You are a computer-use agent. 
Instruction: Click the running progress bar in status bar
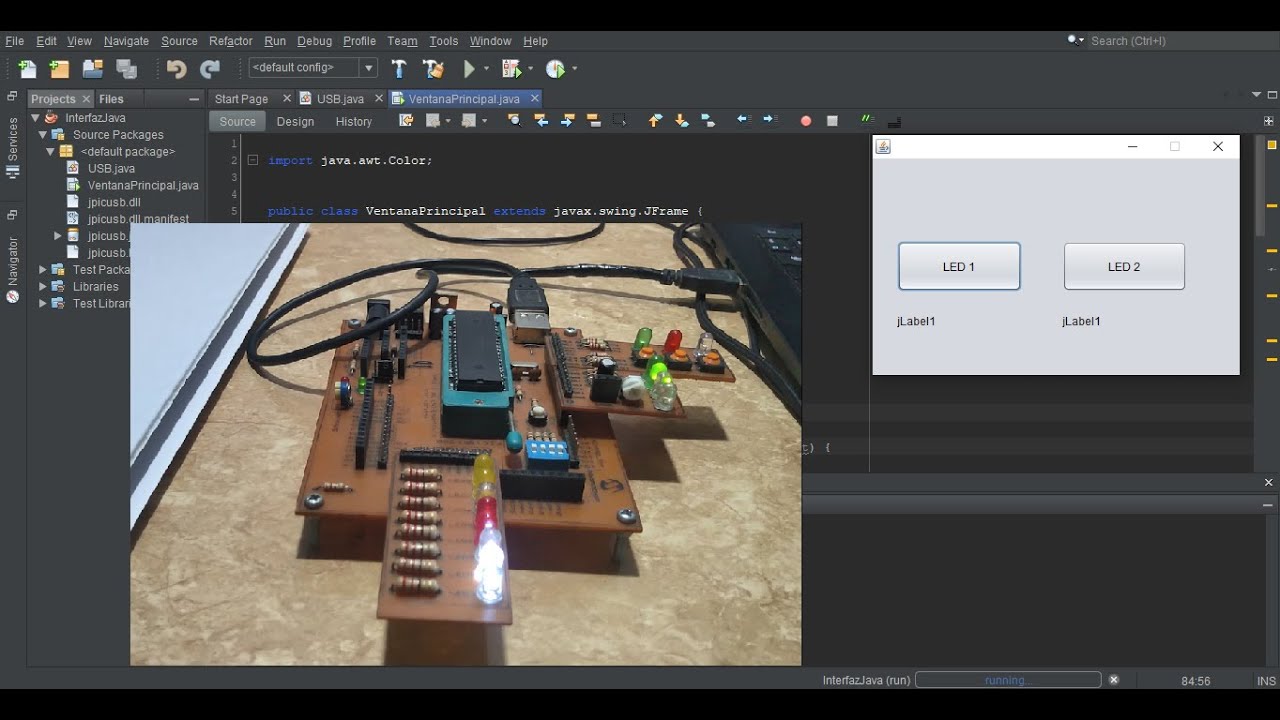click(1008, 680)
